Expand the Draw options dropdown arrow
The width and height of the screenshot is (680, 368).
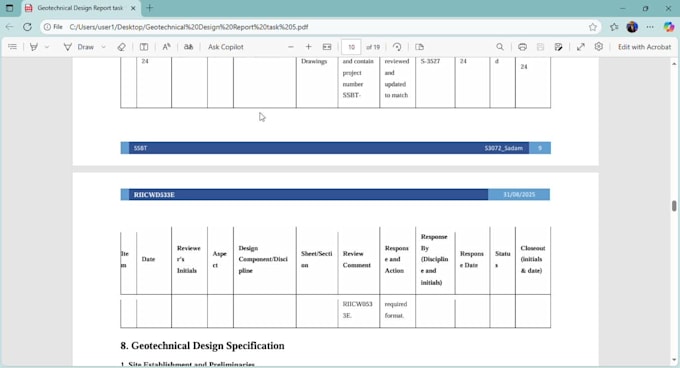pos(103,47)
